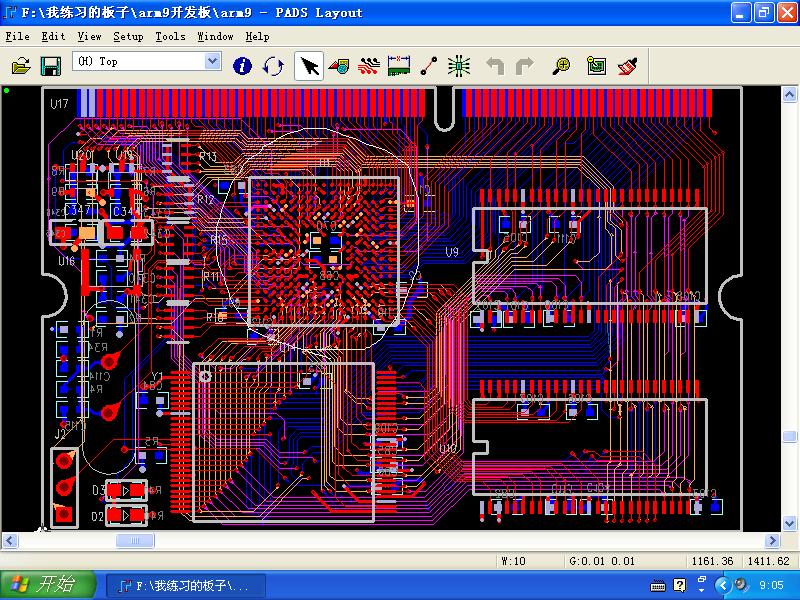The image size is (800, 600).
Task: Toggle the Drafting toolbar
Action: [339, 66]
